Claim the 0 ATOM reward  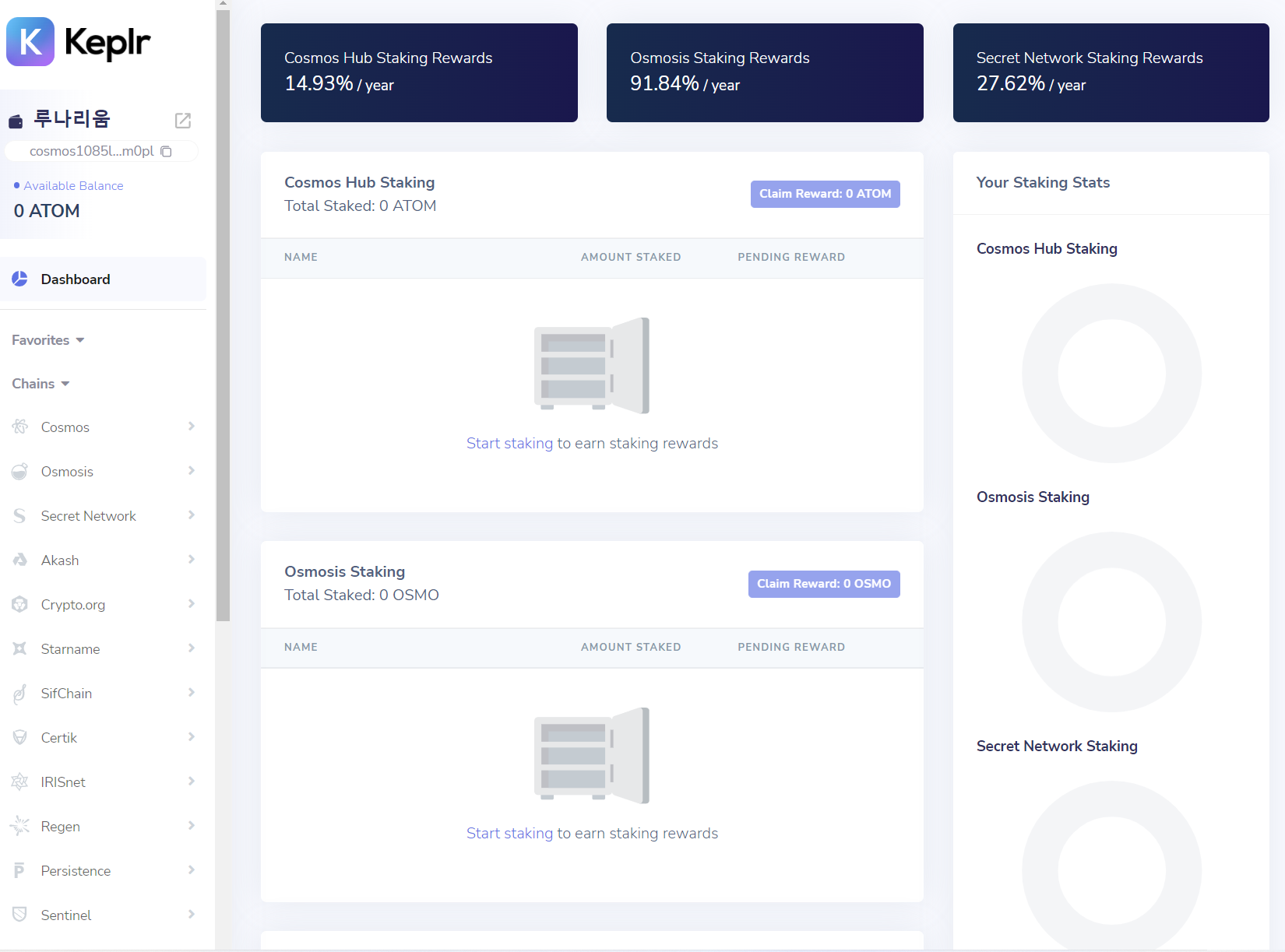click(825, 194)
